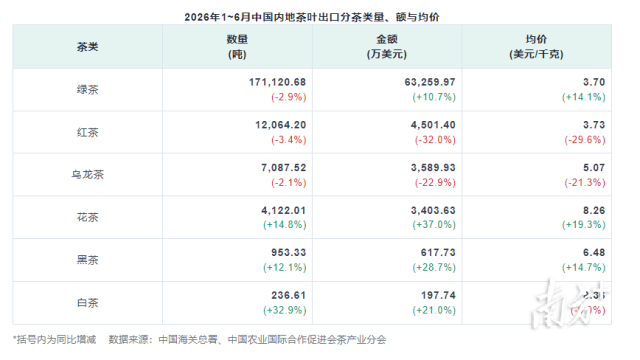Select the change value (+14.8%)
The image size is (640, 360).
[x=284, y=225]
